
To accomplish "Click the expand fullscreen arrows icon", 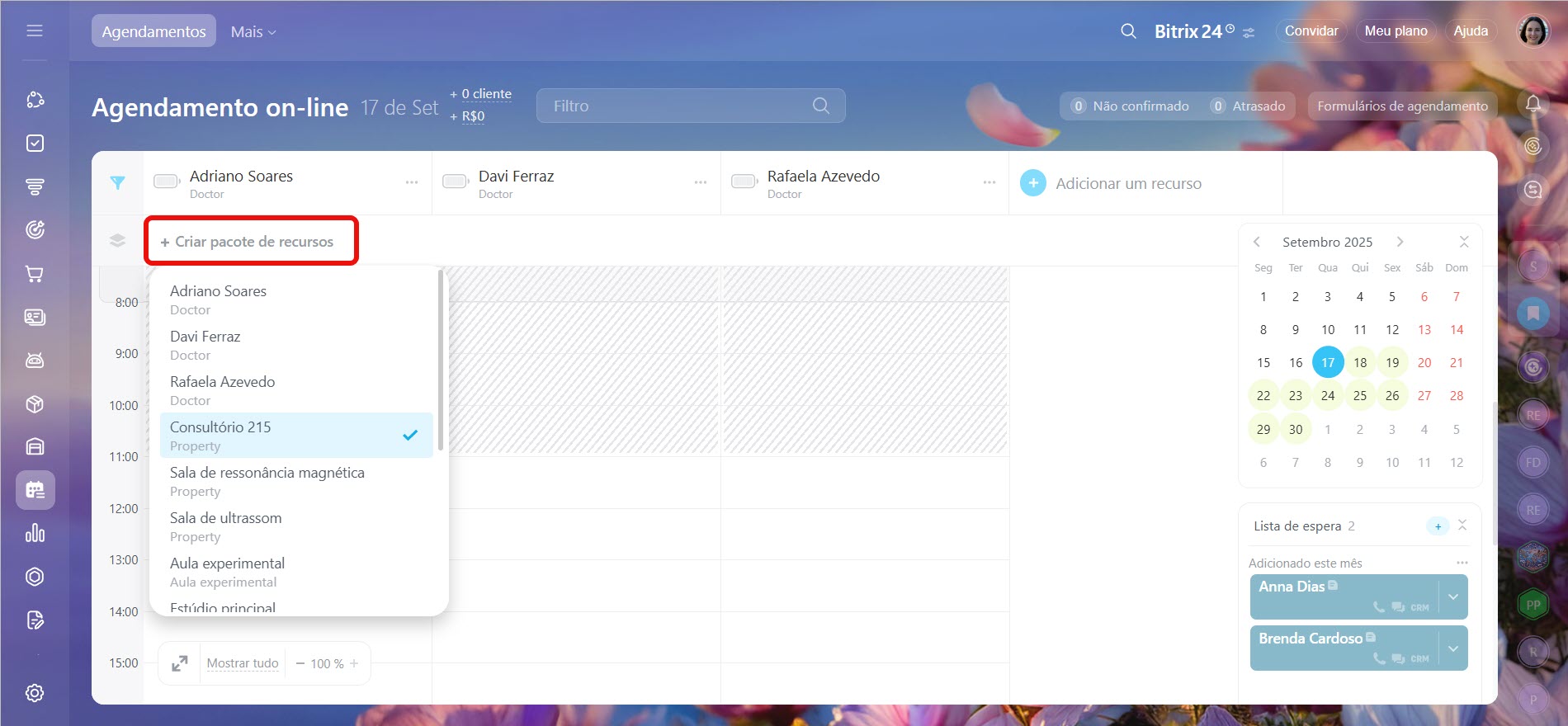I will pyautogui.click(x=179, y=663).
